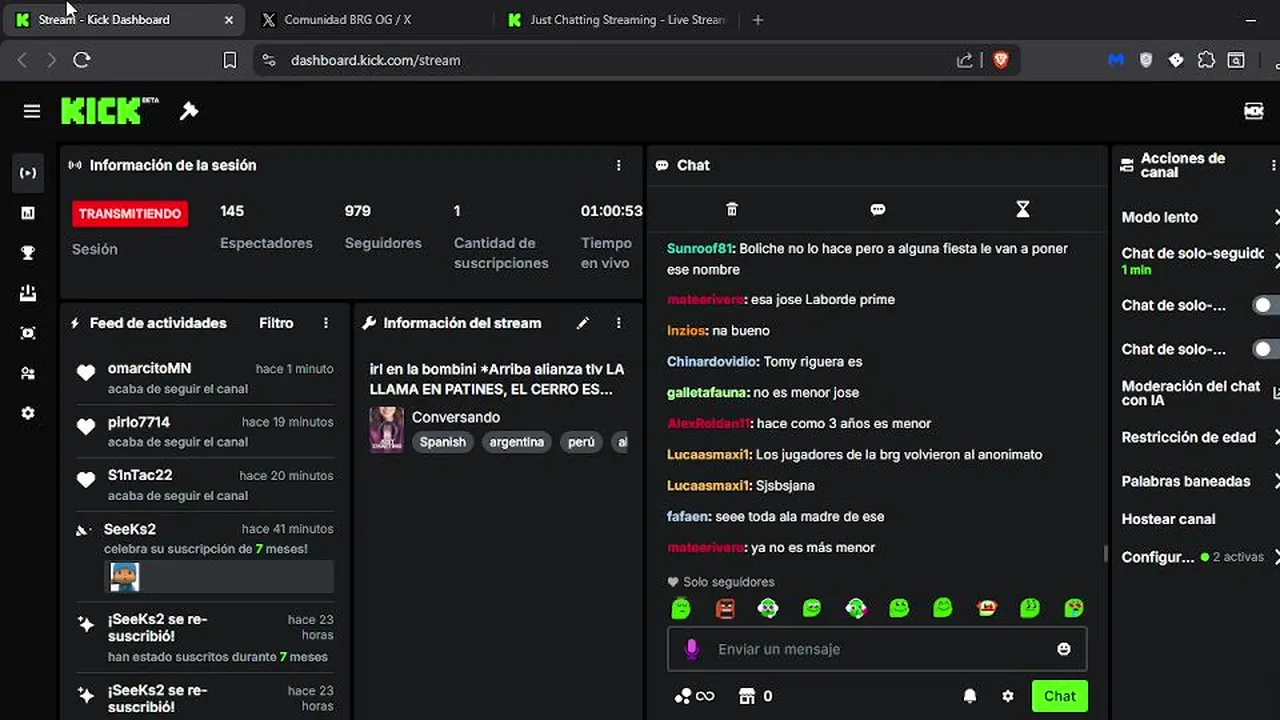Click Hostear canal

click(x=1168, y=519)
